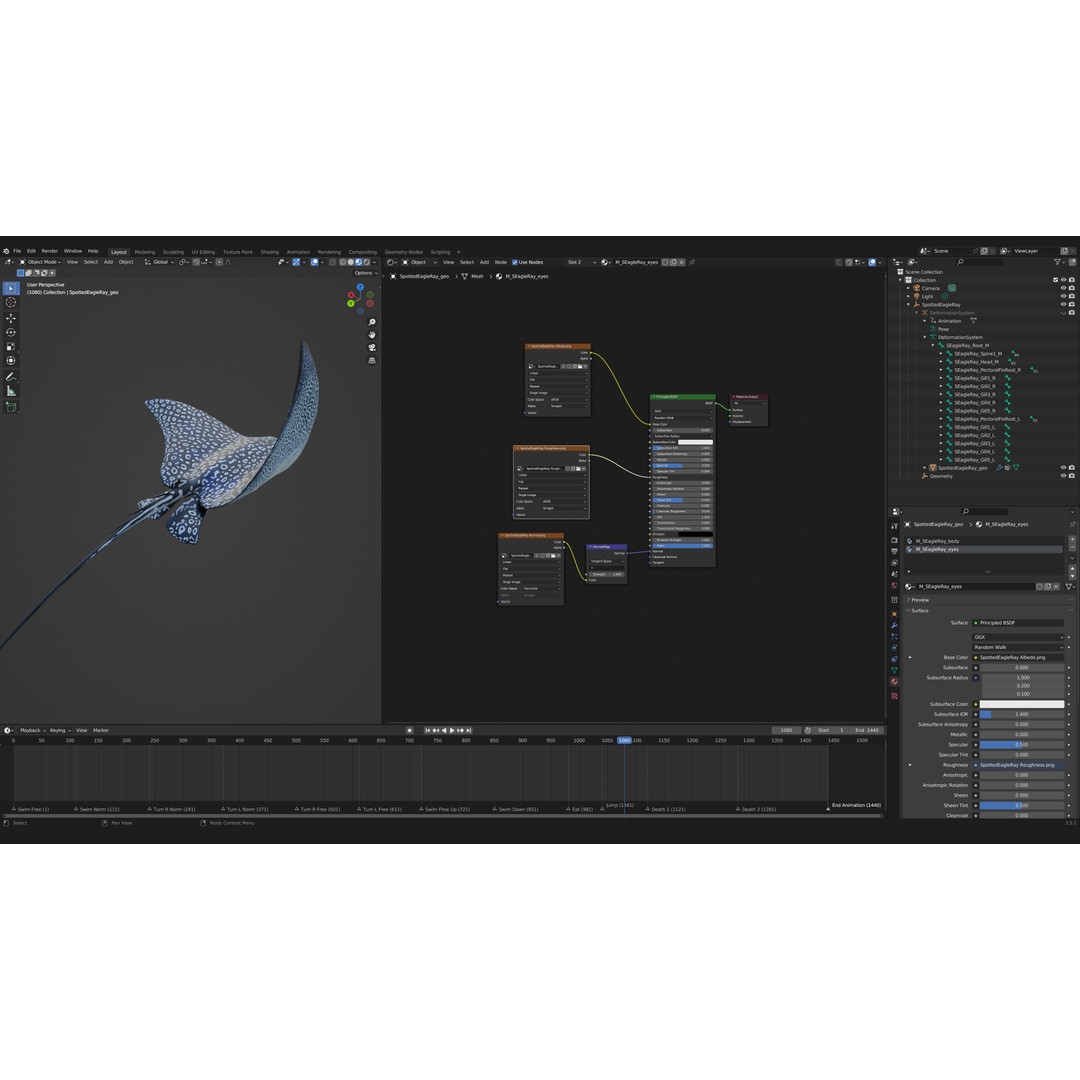The image size is (1080, 1080).
Task: Adjust the Specular slider in properties
Action: [1022, 745]
